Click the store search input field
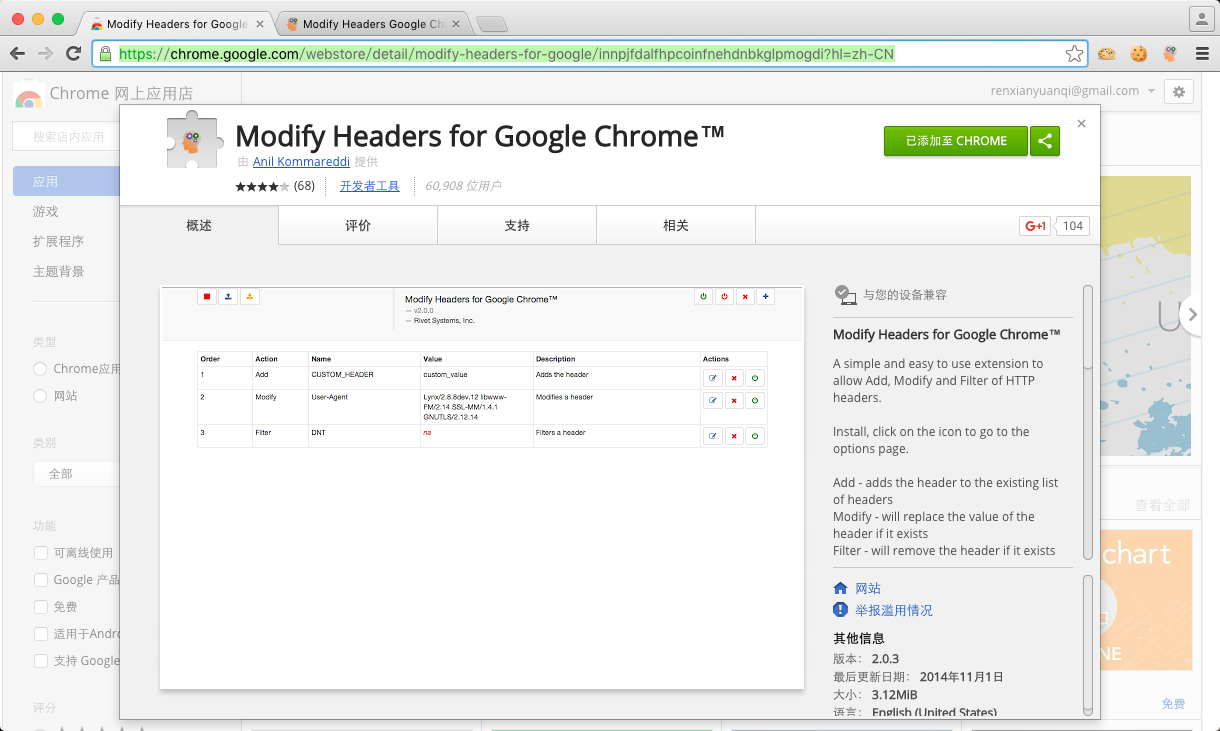Image resolution: width=1220 pixels, height=731 pixels. [x=66, y=137]
